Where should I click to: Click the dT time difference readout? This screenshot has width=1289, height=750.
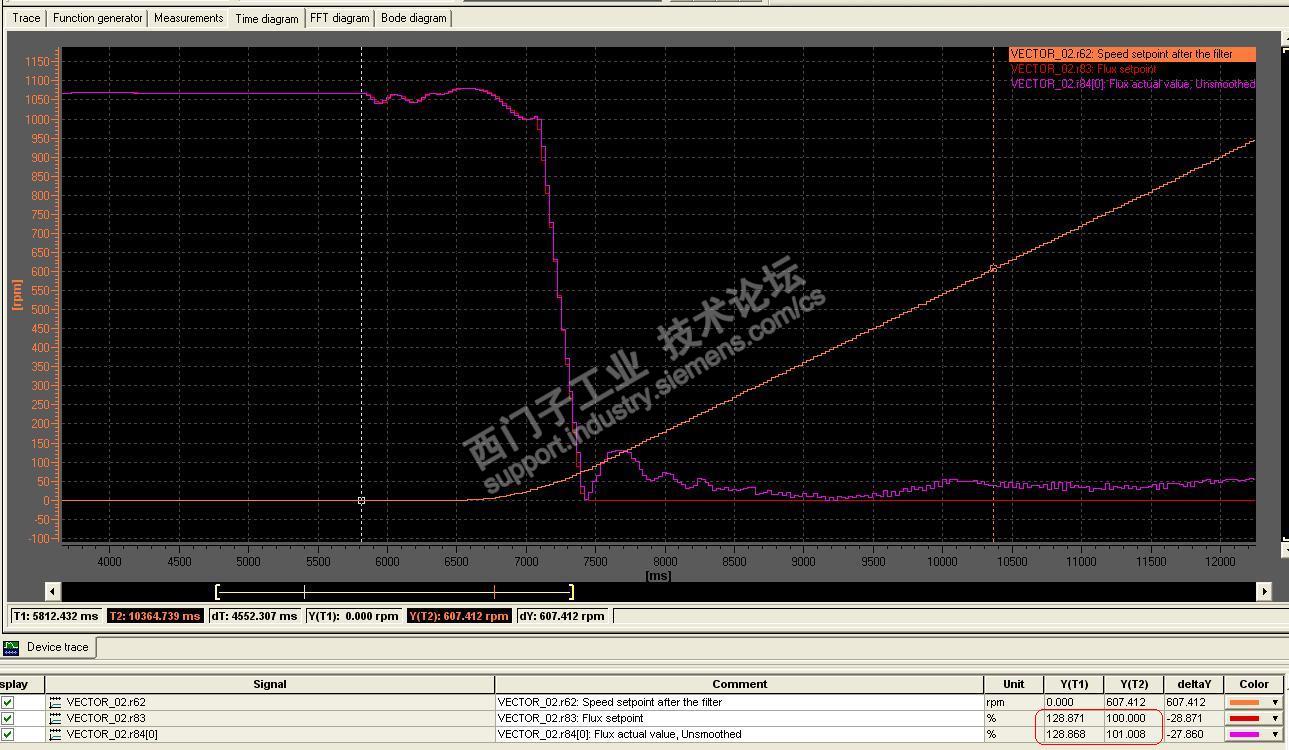point(254,616)
